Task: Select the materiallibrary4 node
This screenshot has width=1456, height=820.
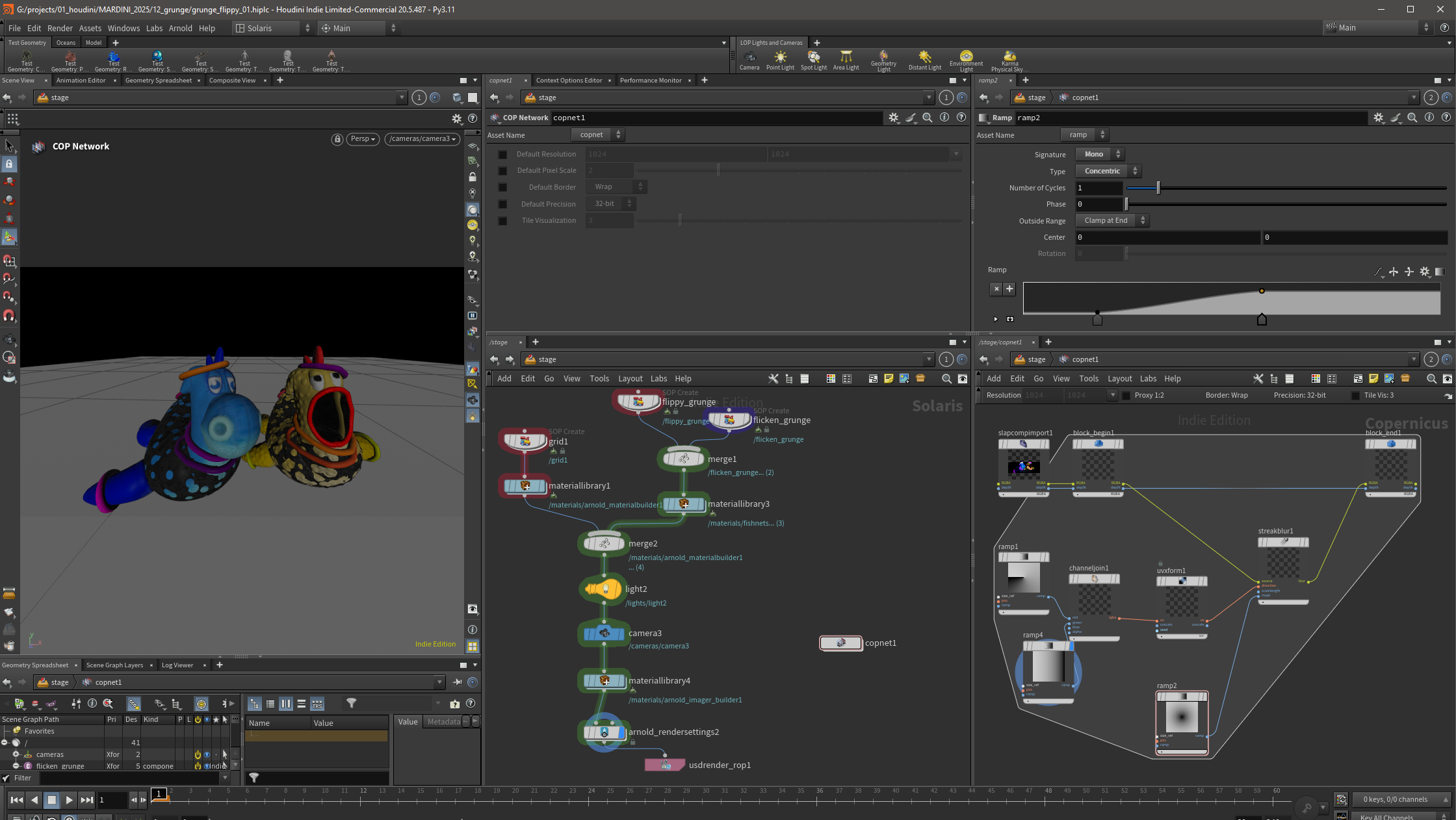Action: (x=604, y=681)
